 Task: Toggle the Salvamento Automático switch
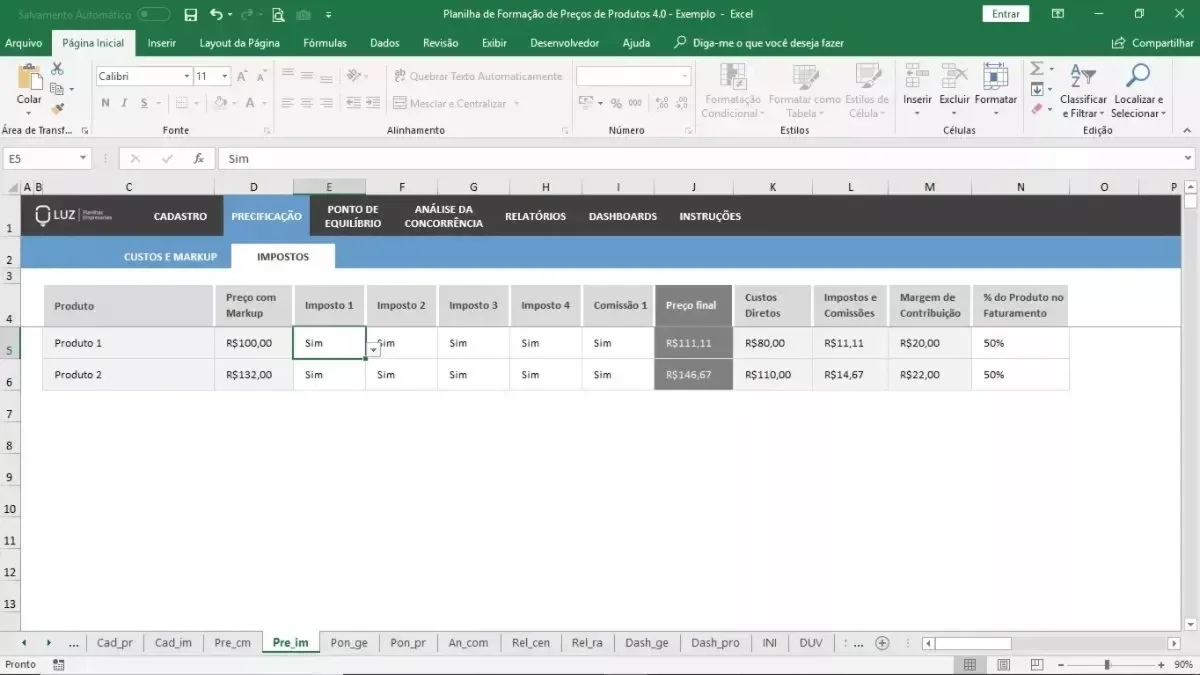[153, 14]
